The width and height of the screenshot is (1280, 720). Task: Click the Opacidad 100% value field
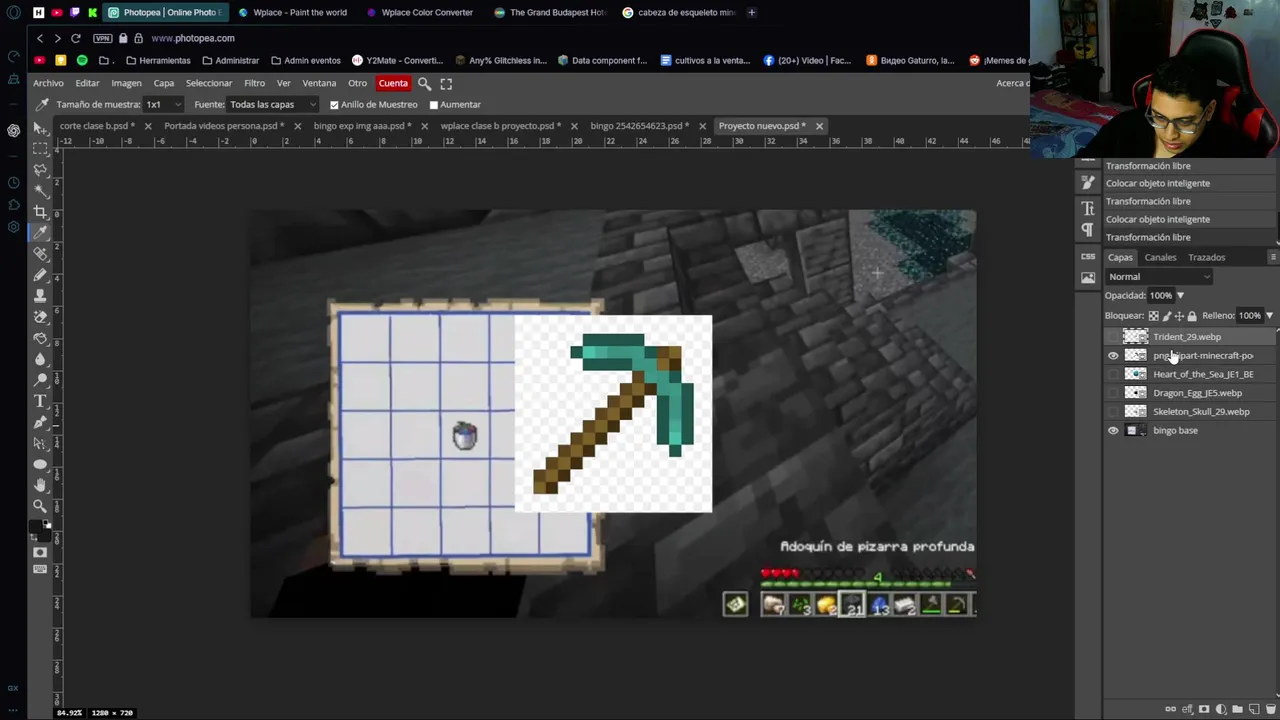click(x=1160, y=296)
